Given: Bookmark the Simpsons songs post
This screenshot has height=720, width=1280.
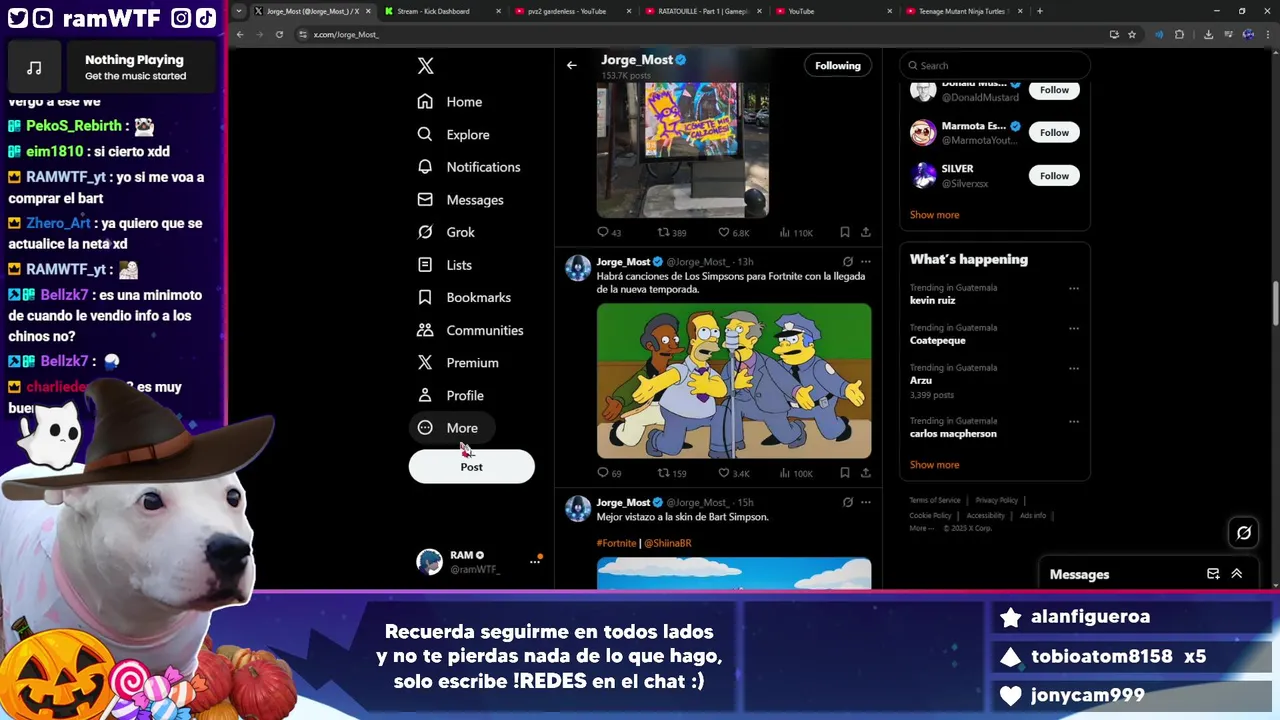Looking at the screenshot, I should tap(845, 472).
